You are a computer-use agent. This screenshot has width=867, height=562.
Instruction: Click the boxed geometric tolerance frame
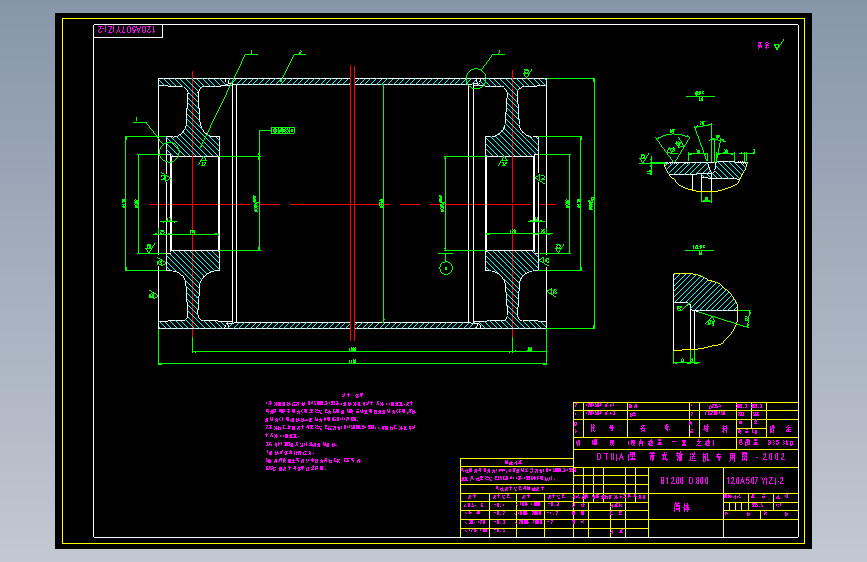point(283,131)
